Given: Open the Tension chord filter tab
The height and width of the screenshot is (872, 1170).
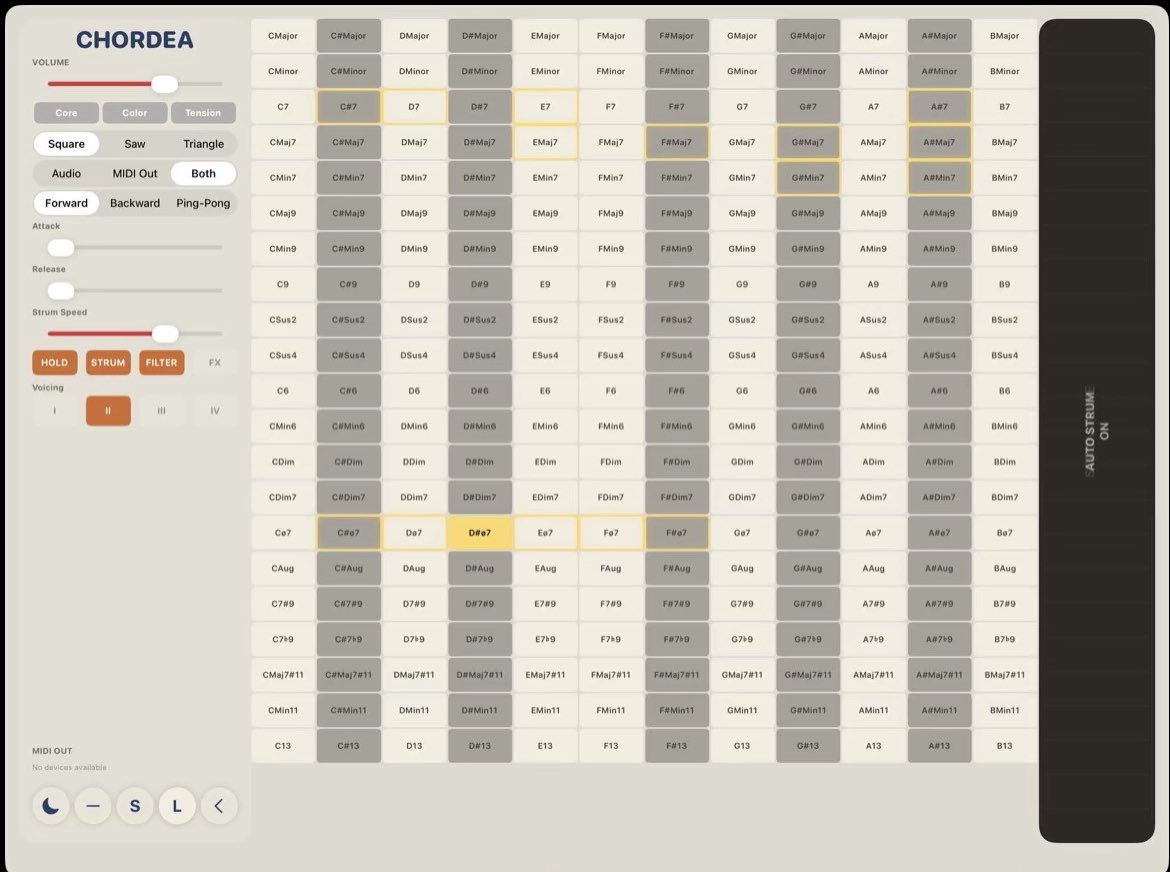Looking at the screenshot, I should pos(203,113).
